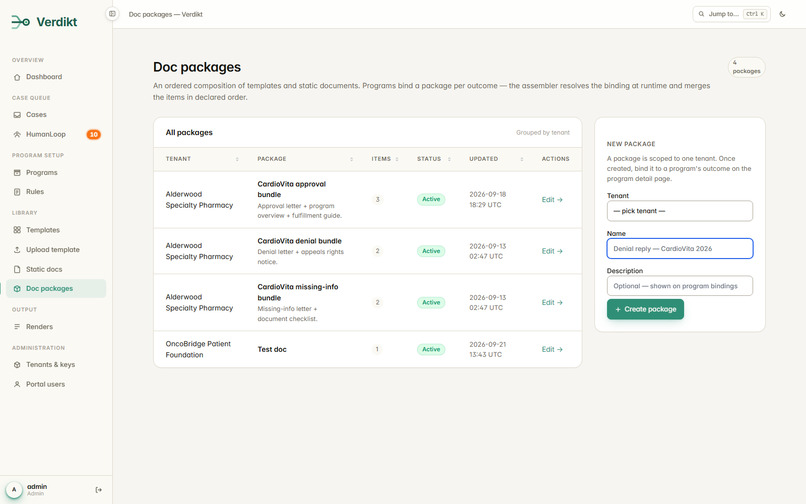Screen dimensions: 806x504
Task: Open the Jump to search box
Action: (x=731, y=14)
